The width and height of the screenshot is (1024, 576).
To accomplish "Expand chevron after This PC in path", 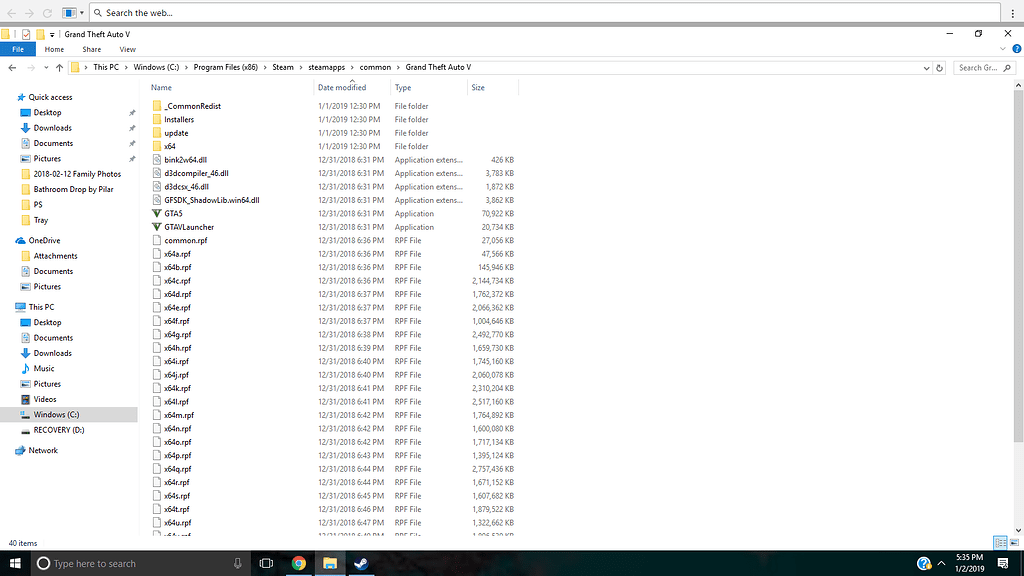I will 126,67.
